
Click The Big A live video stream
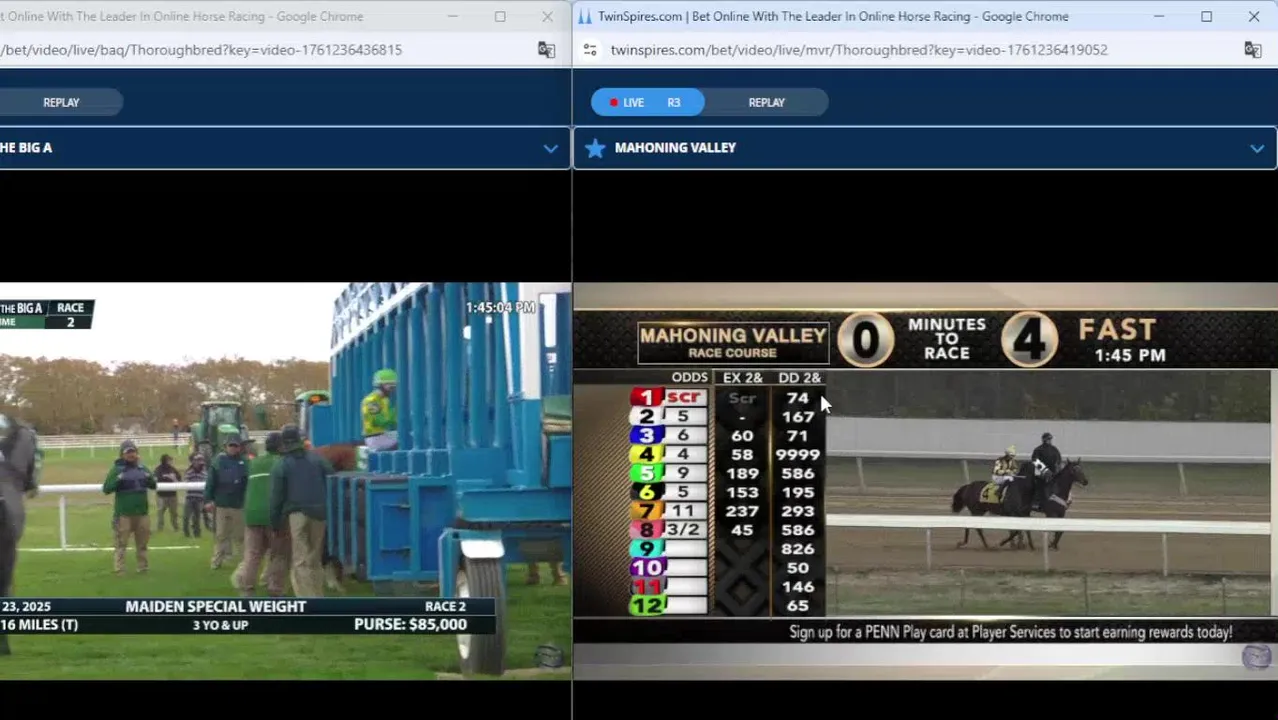[x=285, y=481]
